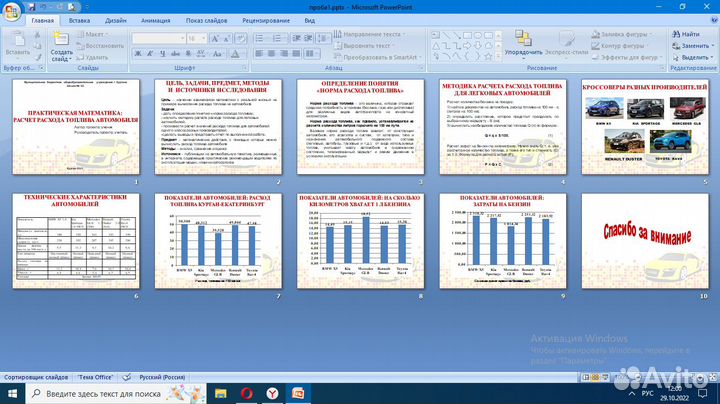The width and height of the screenshot is (720, 404).
Task: Select the star shape in shapes gallery
Action: [488, 57]
